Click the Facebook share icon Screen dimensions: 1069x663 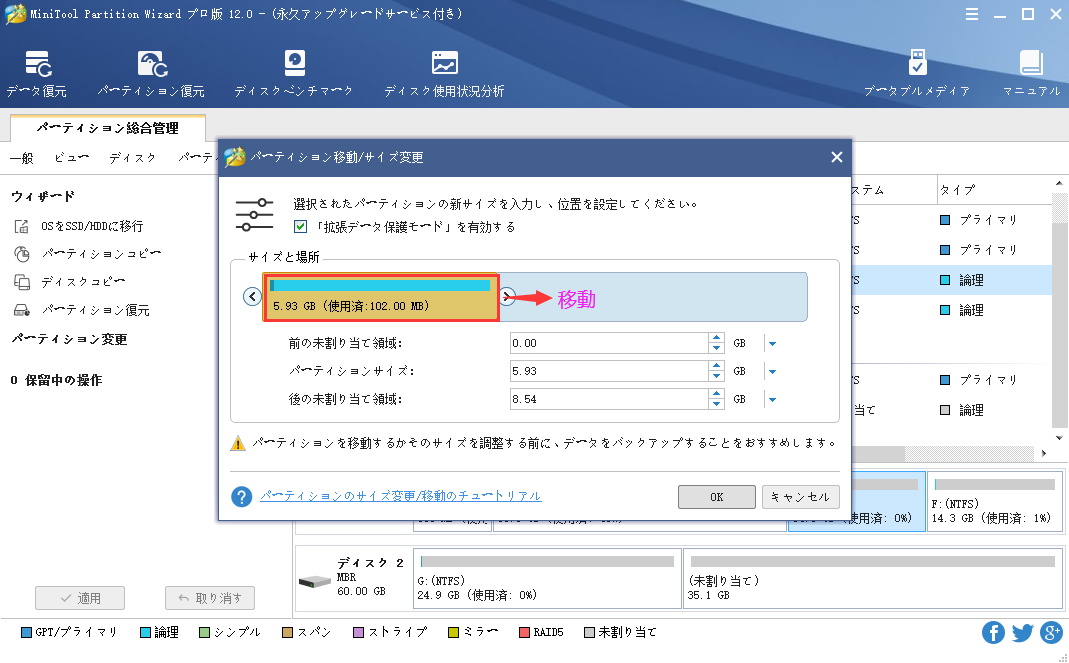[x=993, y=632]
